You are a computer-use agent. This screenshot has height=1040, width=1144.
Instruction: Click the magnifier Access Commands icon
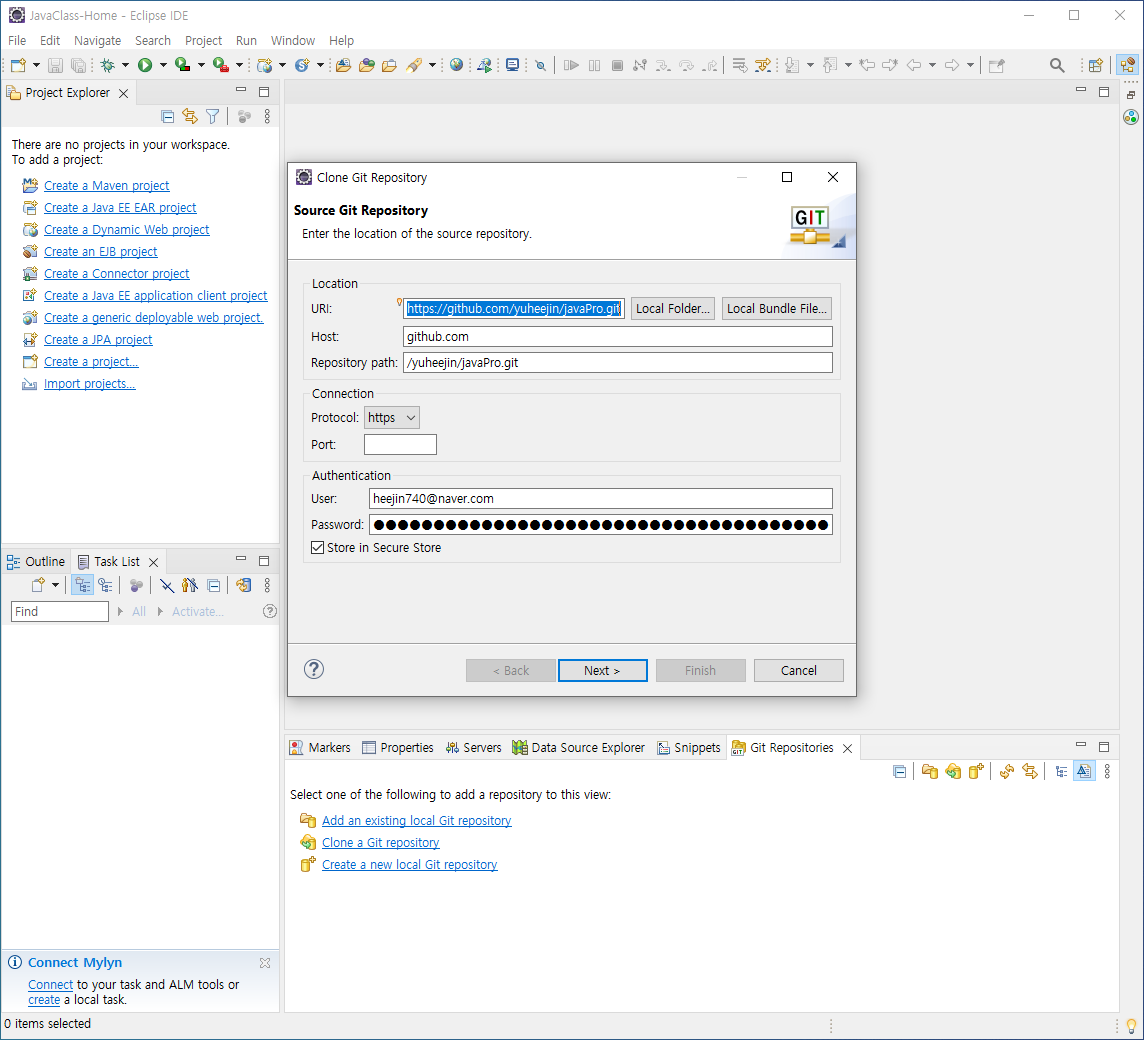click(1056, 66)
